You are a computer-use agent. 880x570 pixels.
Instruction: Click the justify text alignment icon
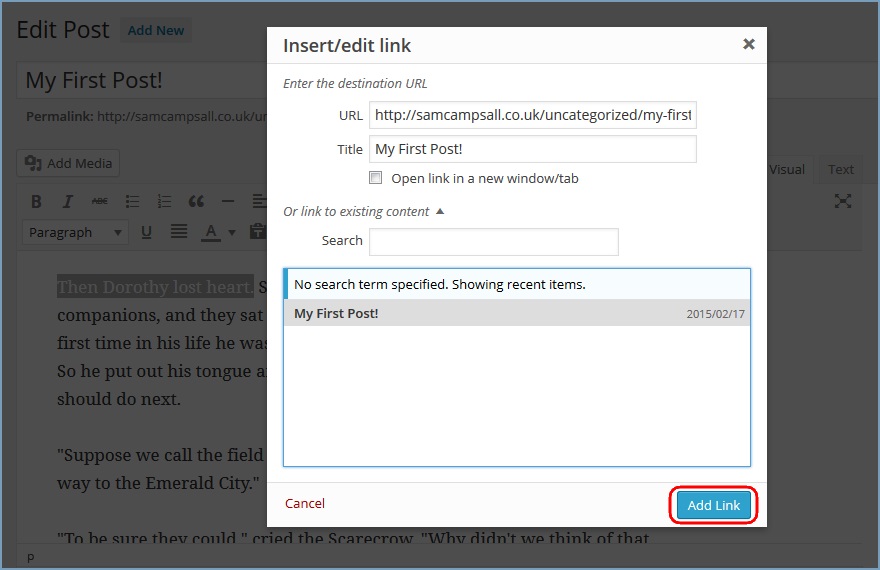178,232
